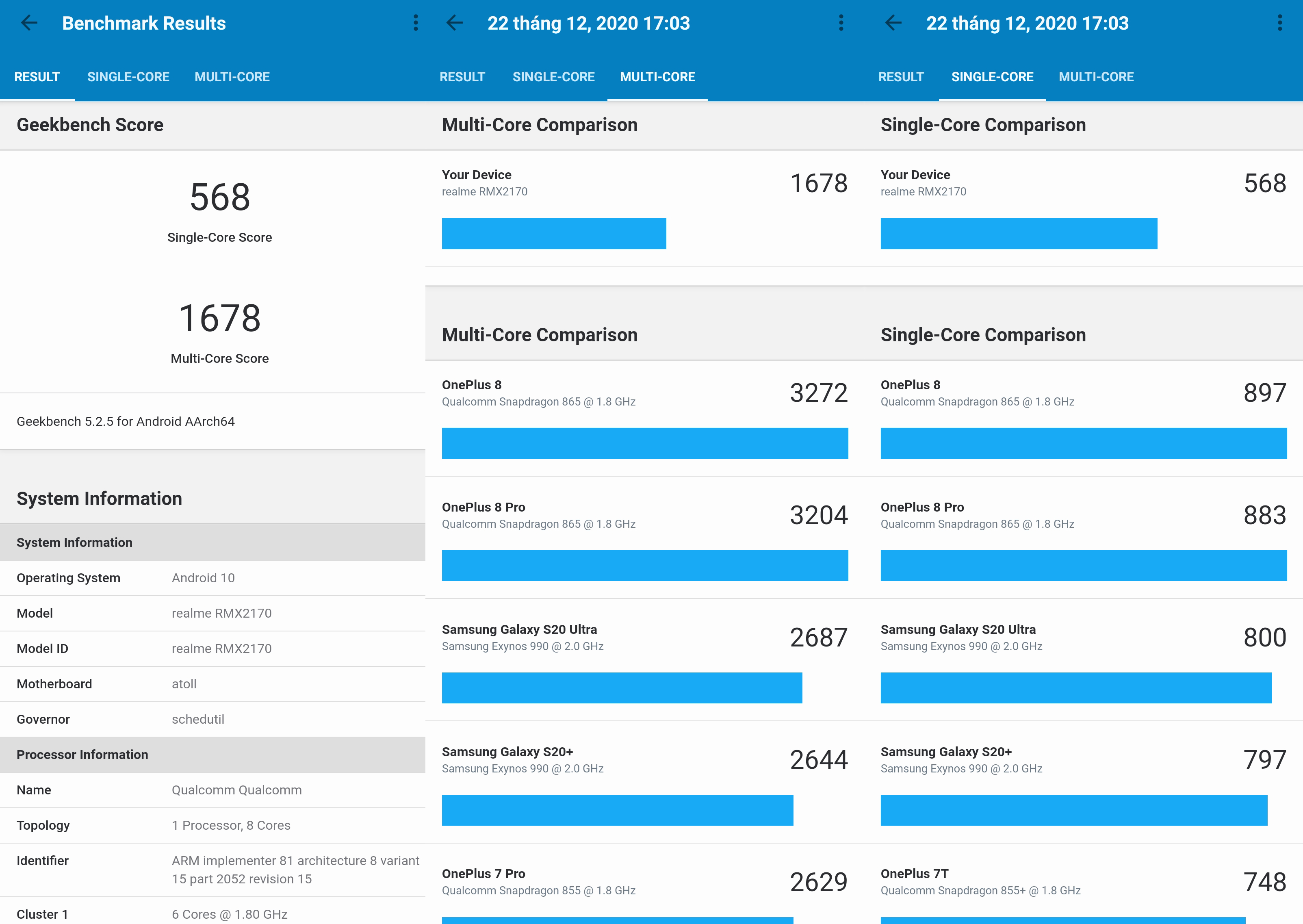Tap the 568 Single-Core Score value

point(220,197)
